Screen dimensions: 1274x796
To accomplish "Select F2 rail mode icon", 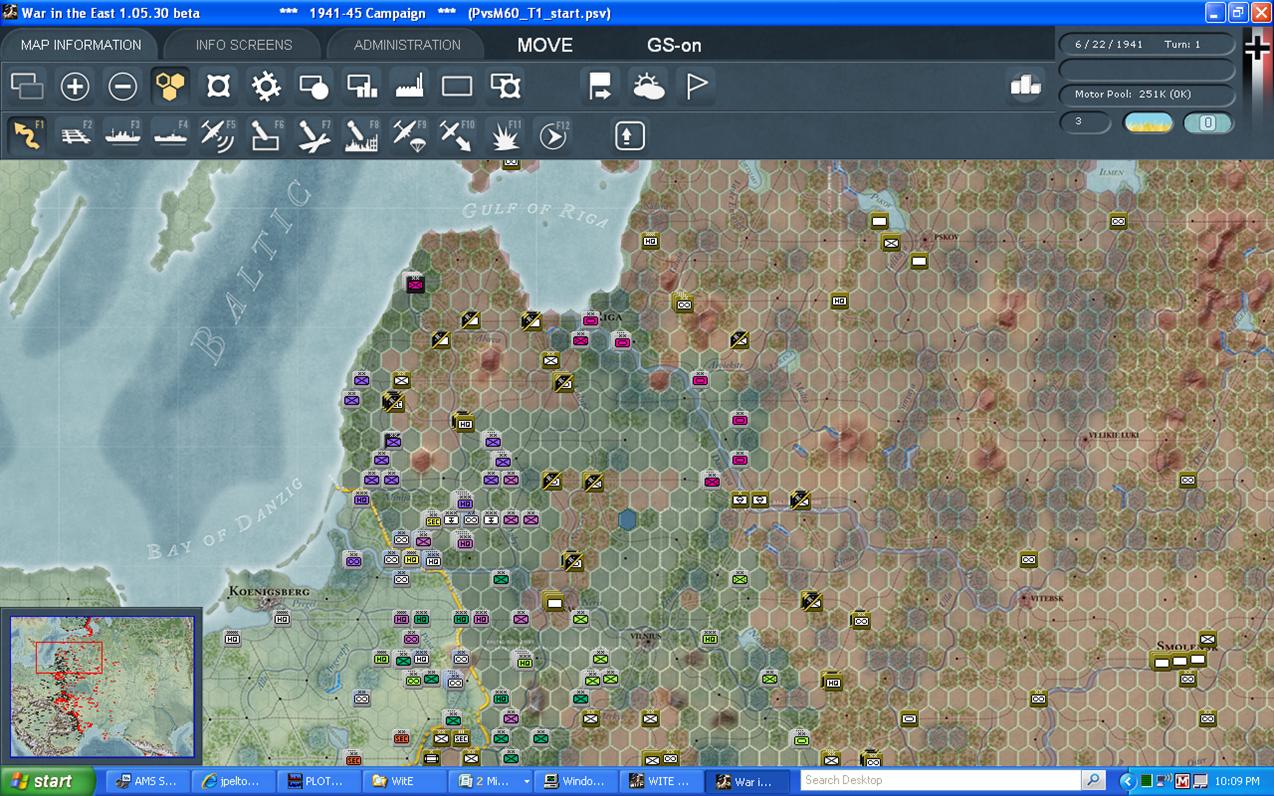I will (x=75, y=135).
